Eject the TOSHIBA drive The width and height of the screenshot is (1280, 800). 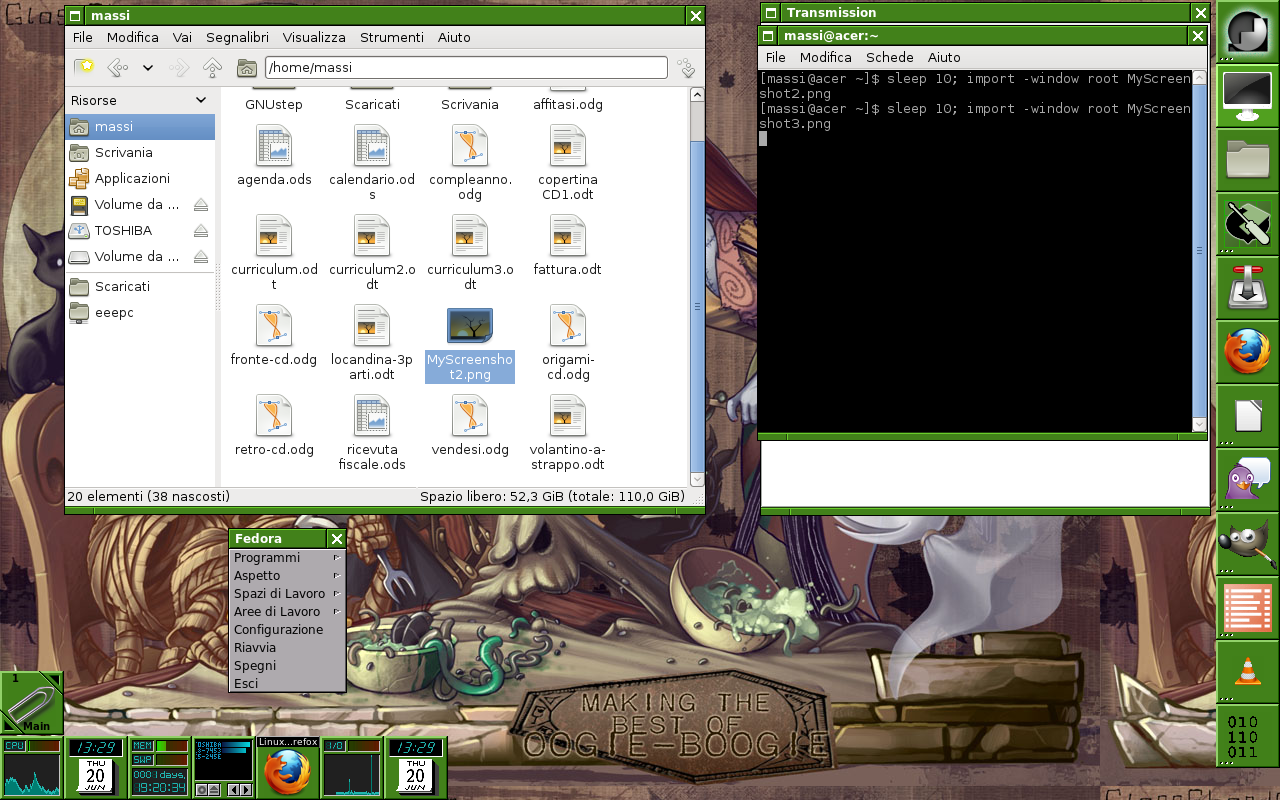(x=200, y=230)
